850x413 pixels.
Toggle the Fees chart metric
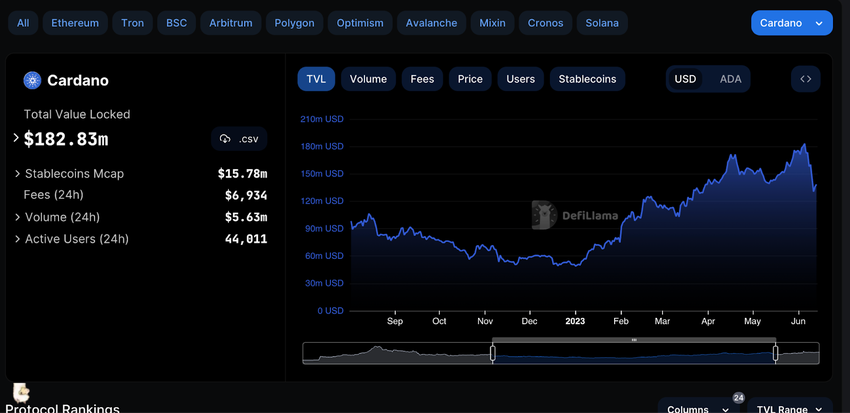pos(422,79)
